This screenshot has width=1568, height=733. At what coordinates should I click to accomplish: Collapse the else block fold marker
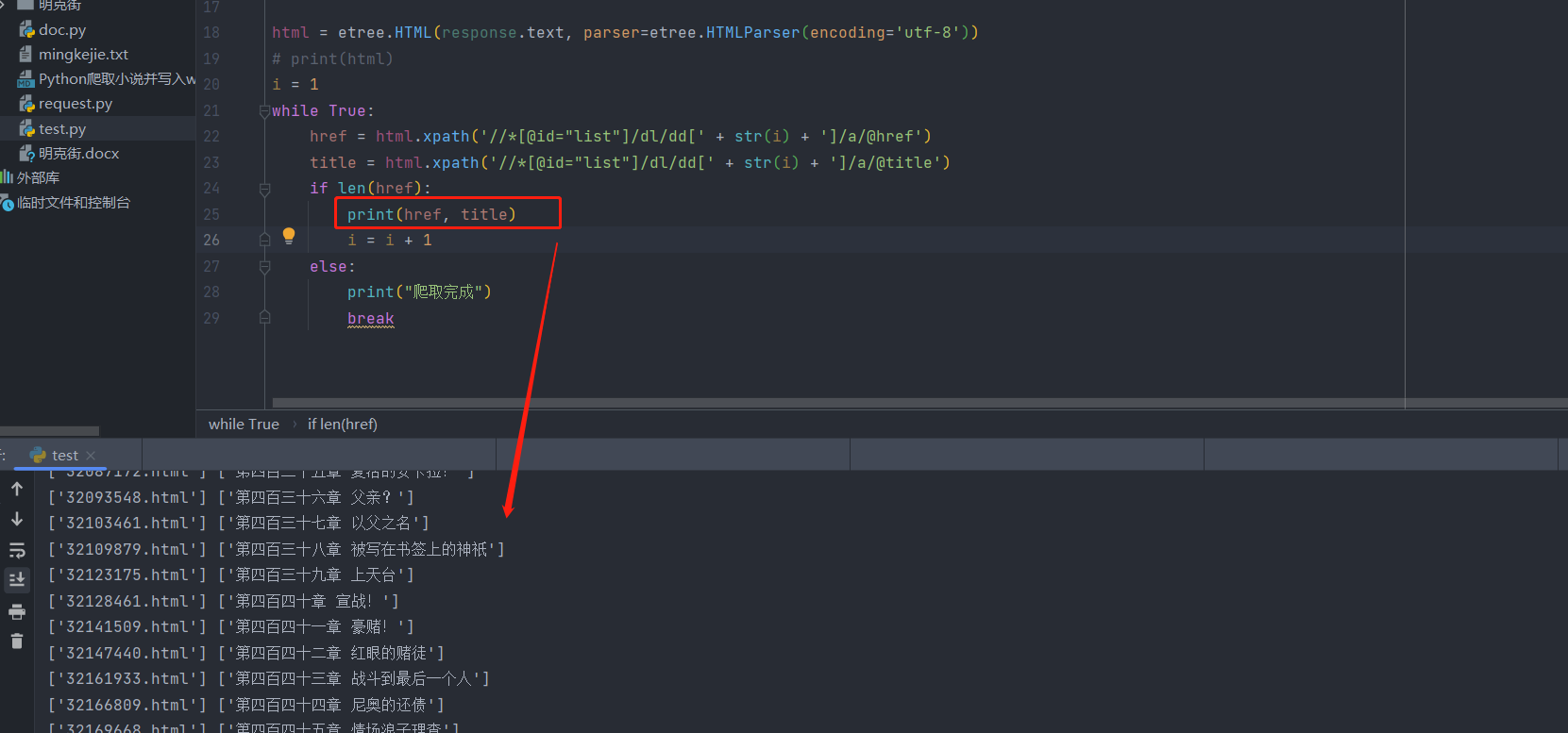tap(264, 267)
